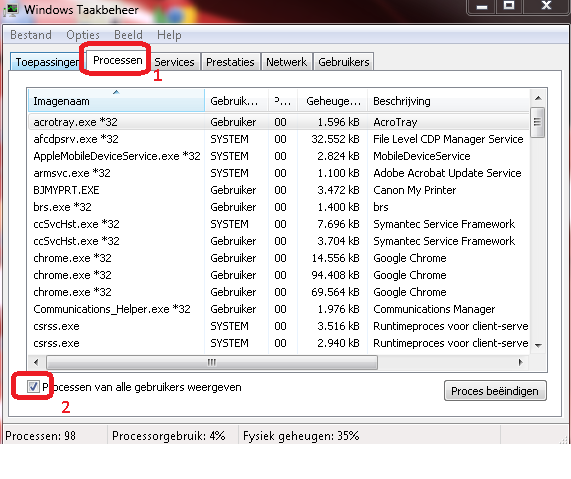
Task: Sort by the narrow P... column header
Action: tap(283, 101)
